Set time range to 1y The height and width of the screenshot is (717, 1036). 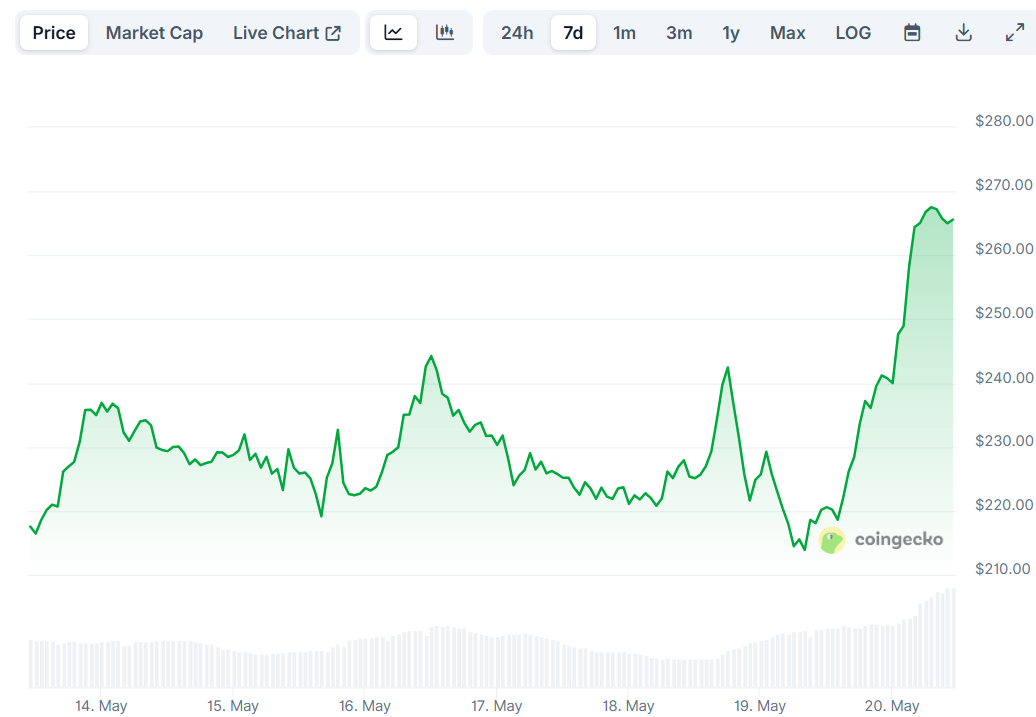(730, 32)
